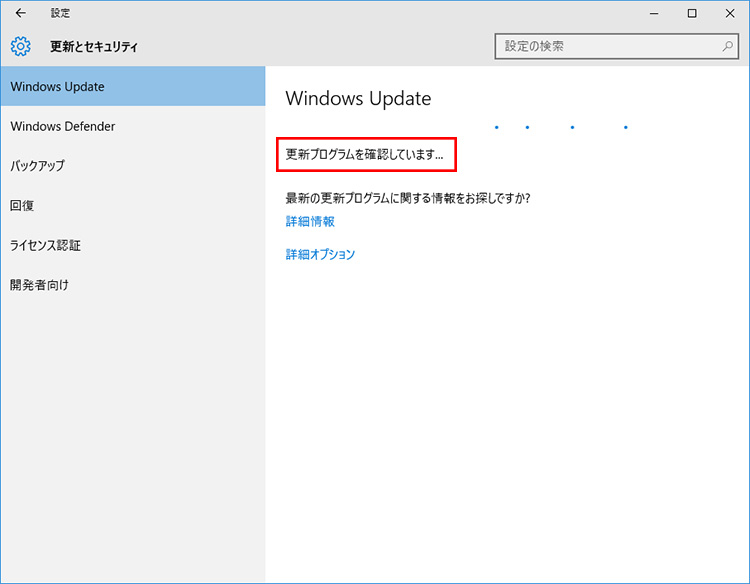Click the Windows Update page heading
This screenshot has width=750, height=584.
[x=358, y=99]
